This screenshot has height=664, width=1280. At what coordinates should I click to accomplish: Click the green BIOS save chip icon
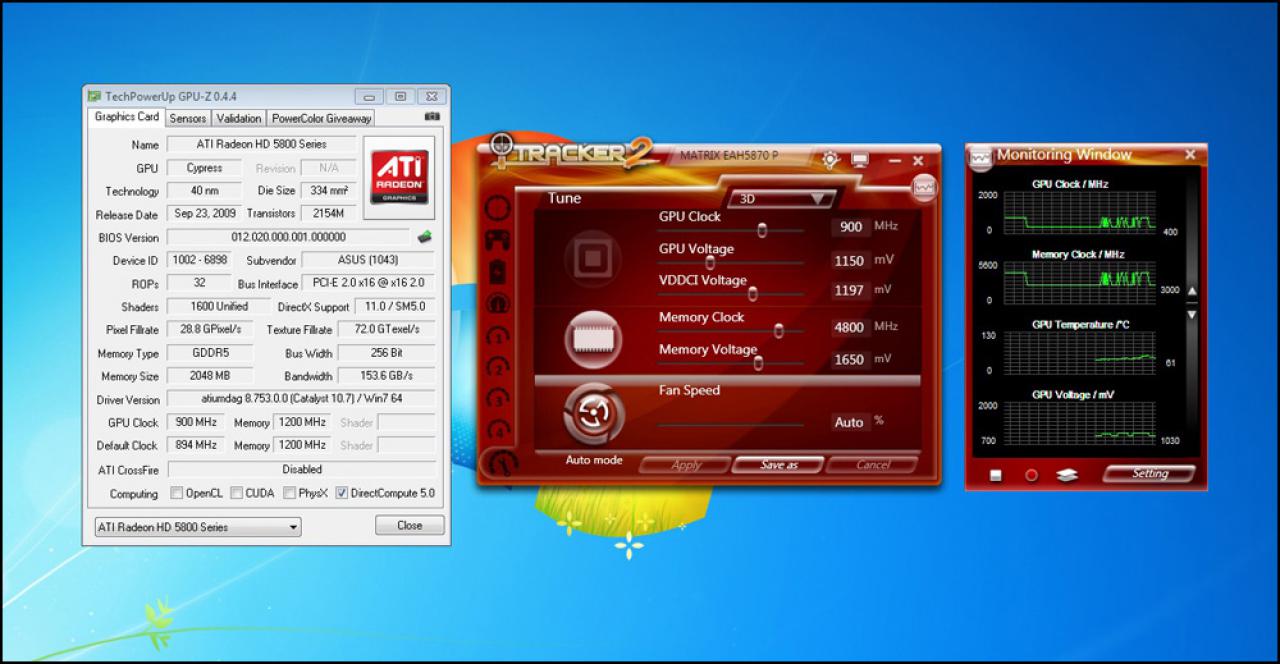(x=425, y=237)
